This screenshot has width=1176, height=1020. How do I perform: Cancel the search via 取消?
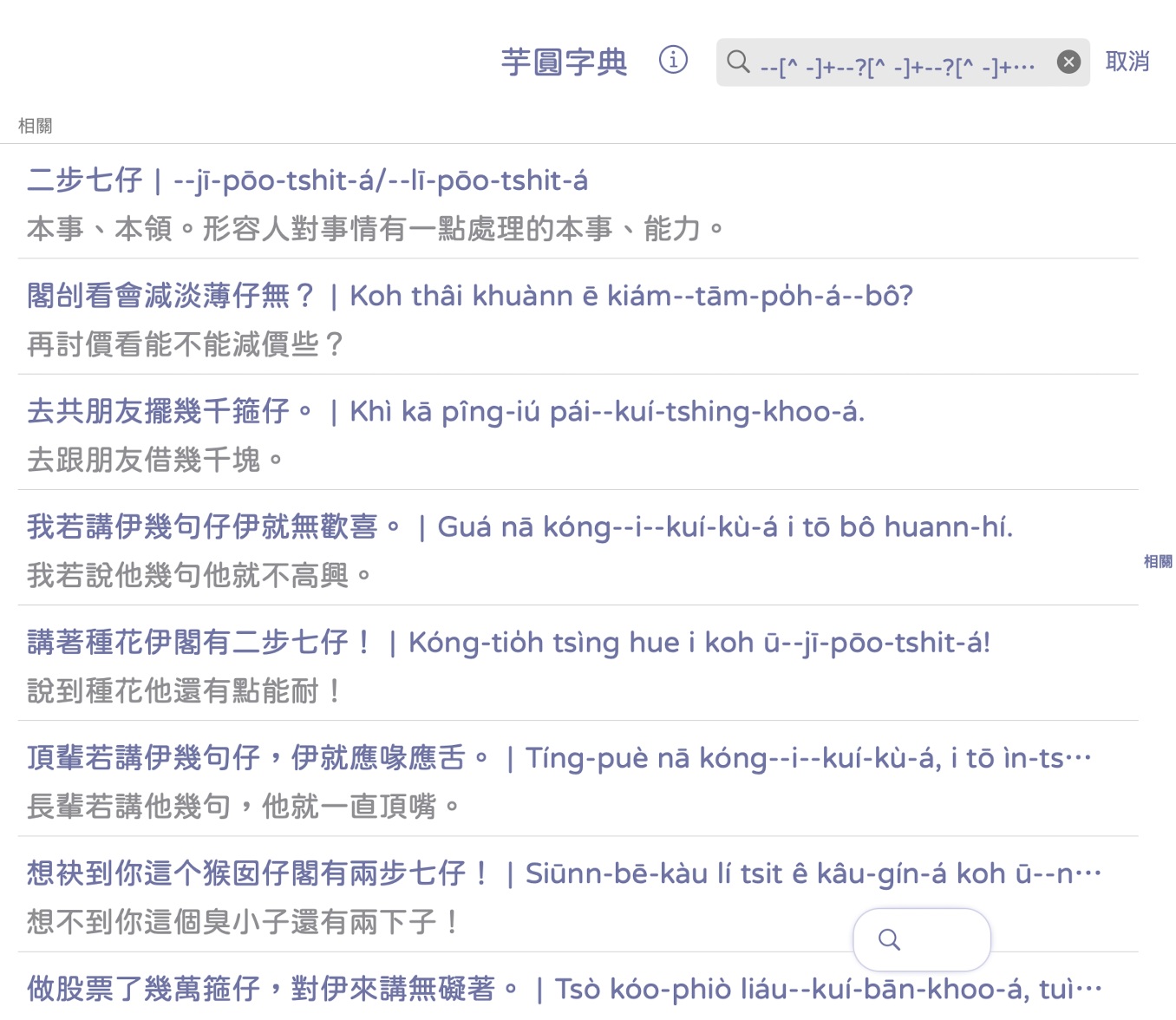[1127, 62]
